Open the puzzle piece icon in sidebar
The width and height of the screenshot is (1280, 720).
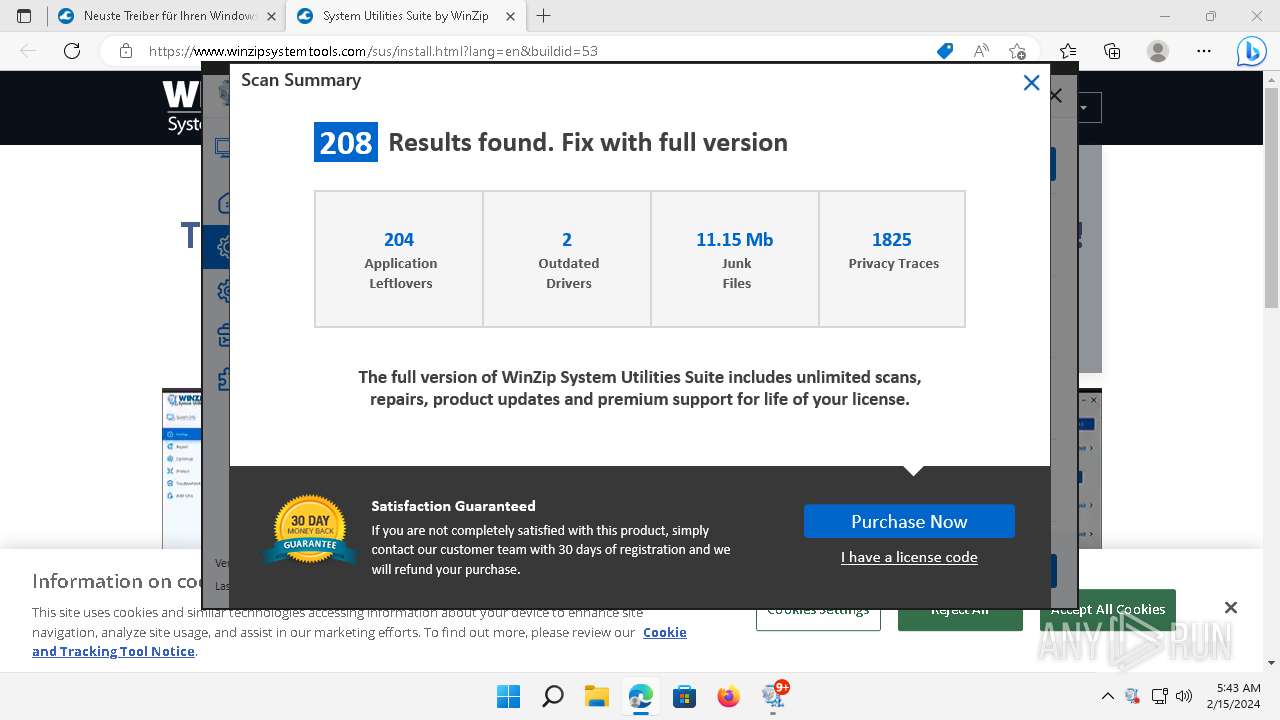224,378
